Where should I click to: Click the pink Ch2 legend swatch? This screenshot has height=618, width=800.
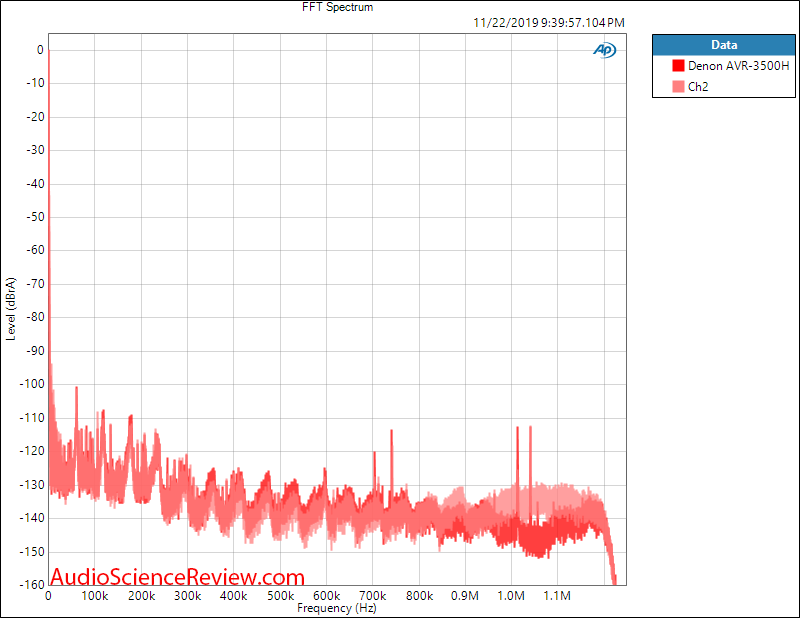tap(678, 87)
